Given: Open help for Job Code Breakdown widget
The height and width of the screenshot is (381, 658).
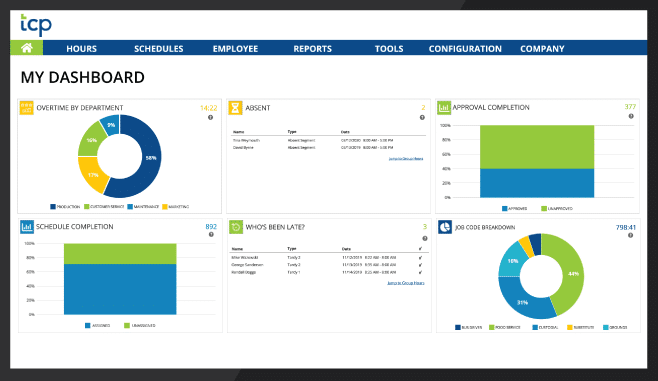Looking at the screenshot, I should click(630, 235).
